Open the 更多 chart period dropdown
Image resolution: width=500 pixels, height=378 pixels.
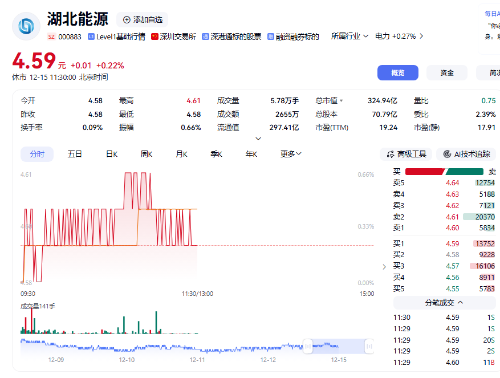click(x=291, y=154)
